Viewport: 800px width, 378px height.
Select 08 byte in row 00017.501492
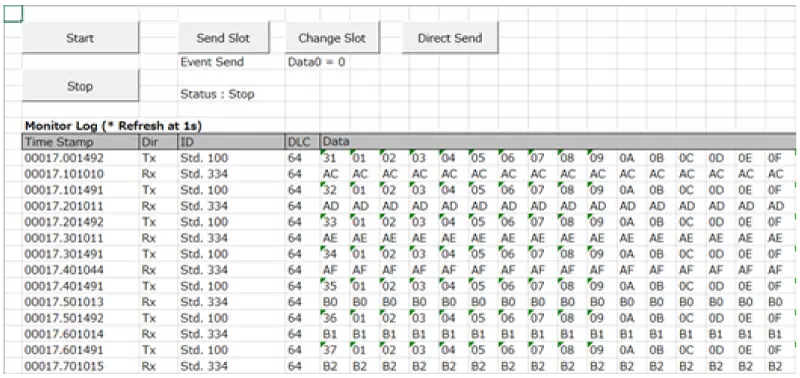coord(572,318)
